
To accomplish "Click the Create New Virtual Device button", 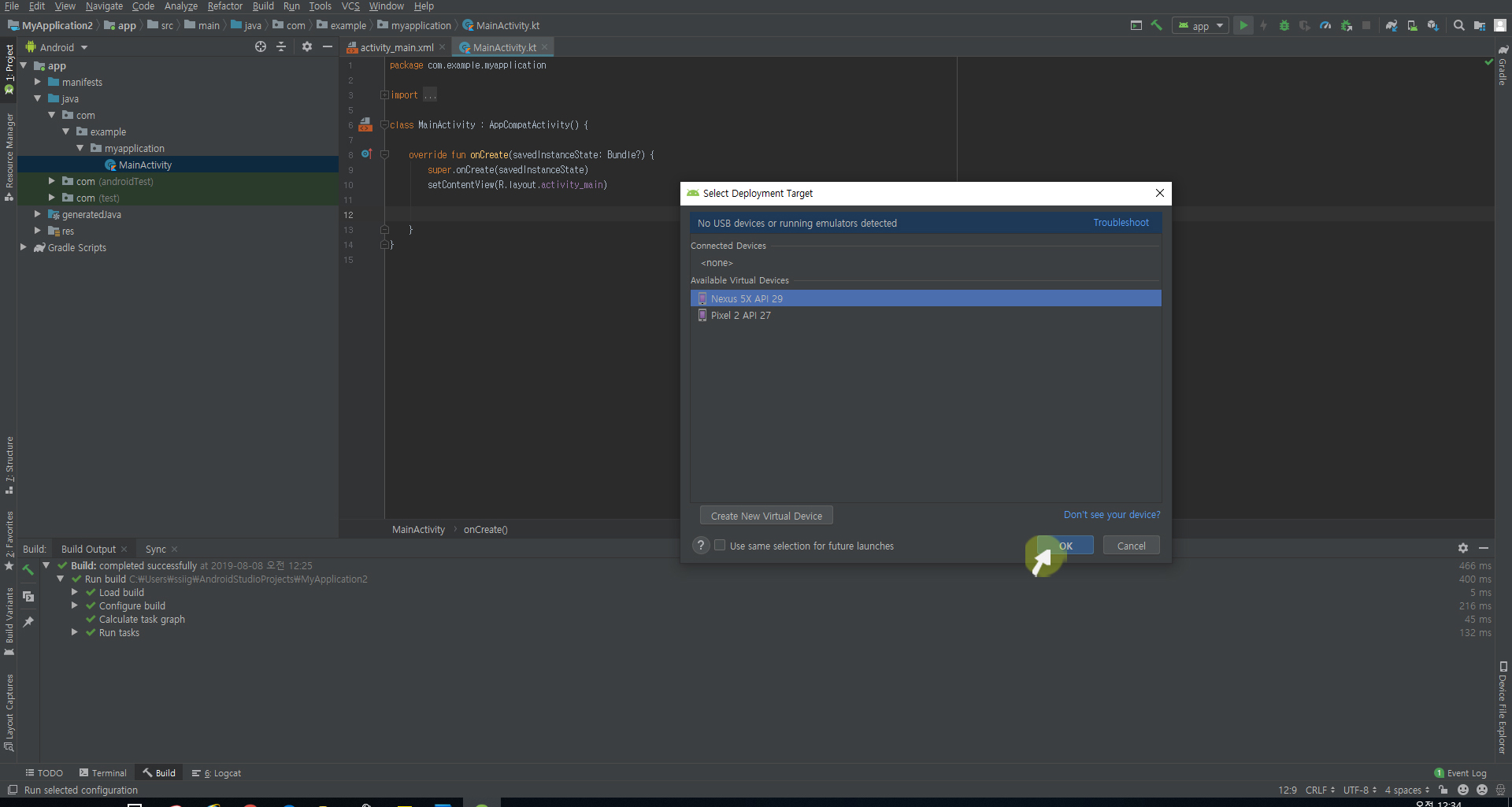I will 765,516.
